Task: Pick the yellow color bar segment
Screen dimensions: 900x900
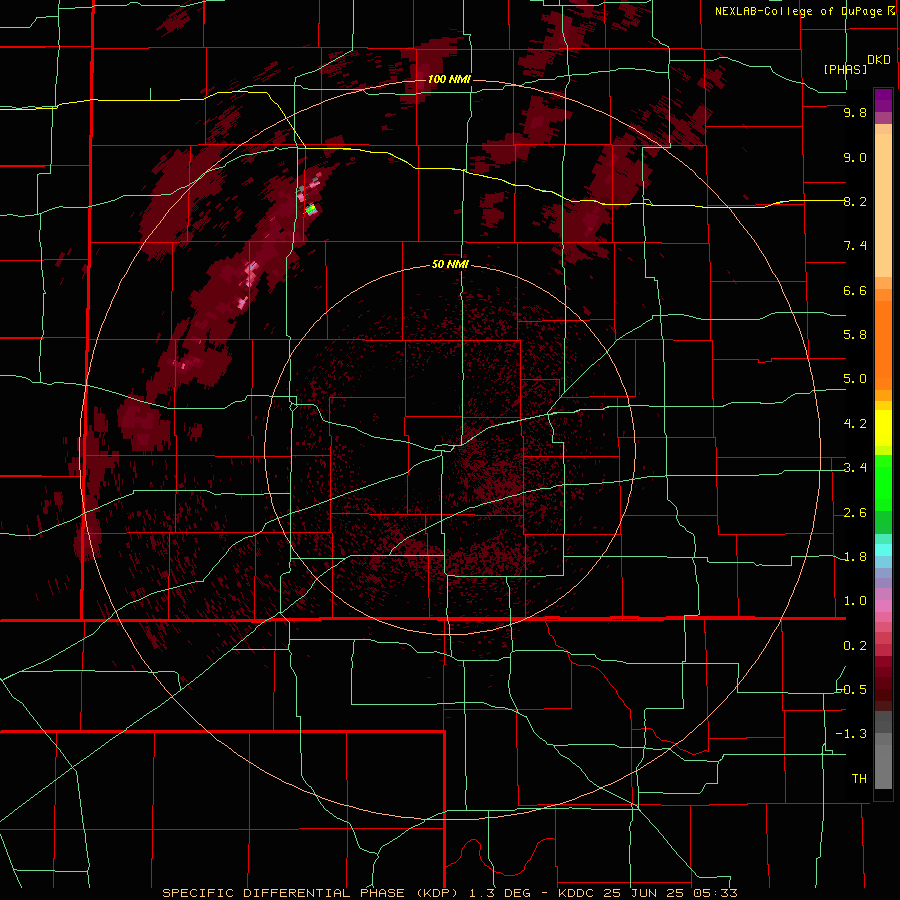Action: [x=883, y=428]
